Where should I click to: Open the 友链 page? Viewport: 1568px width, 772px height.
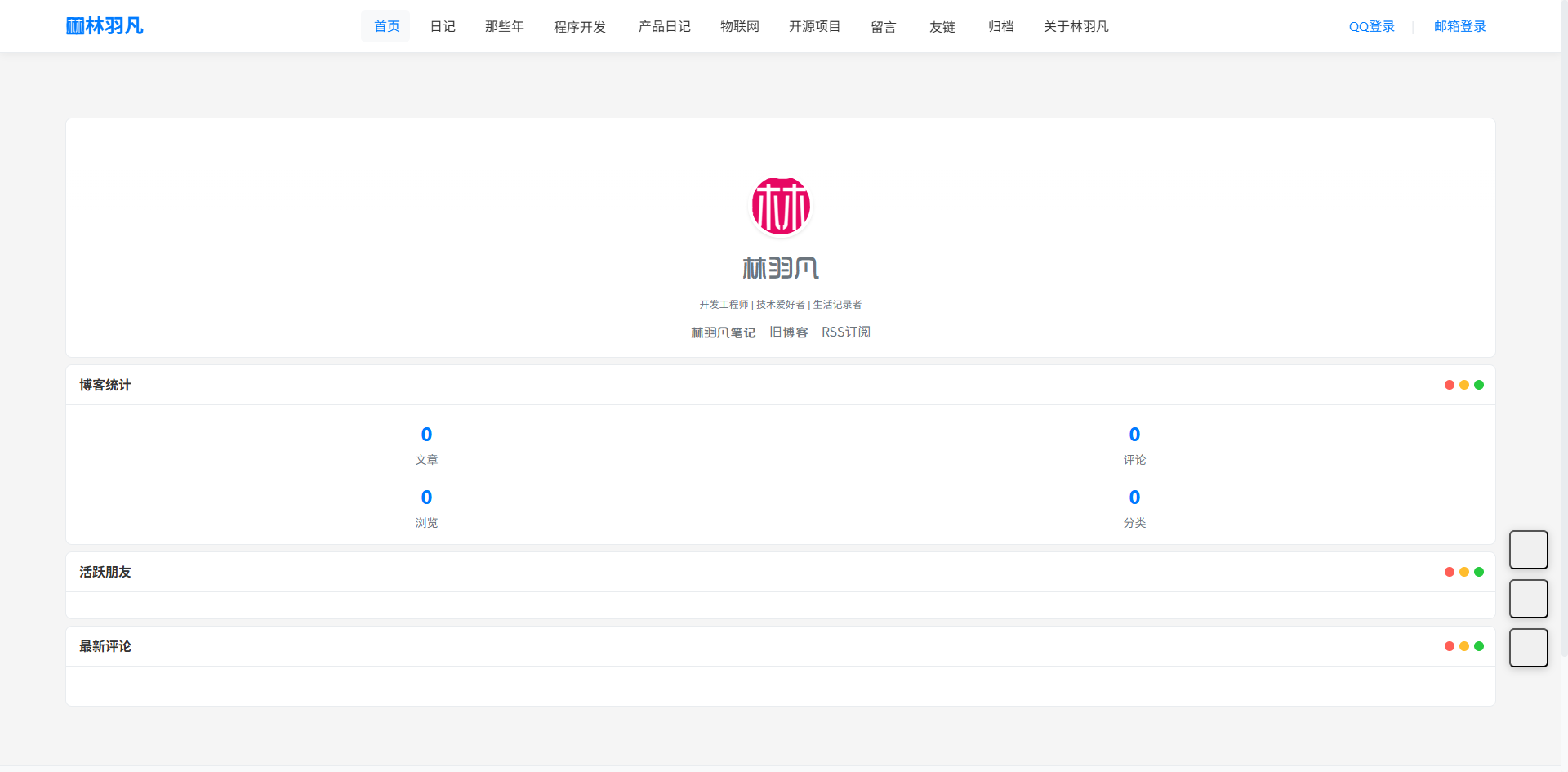tap(942, 26)
